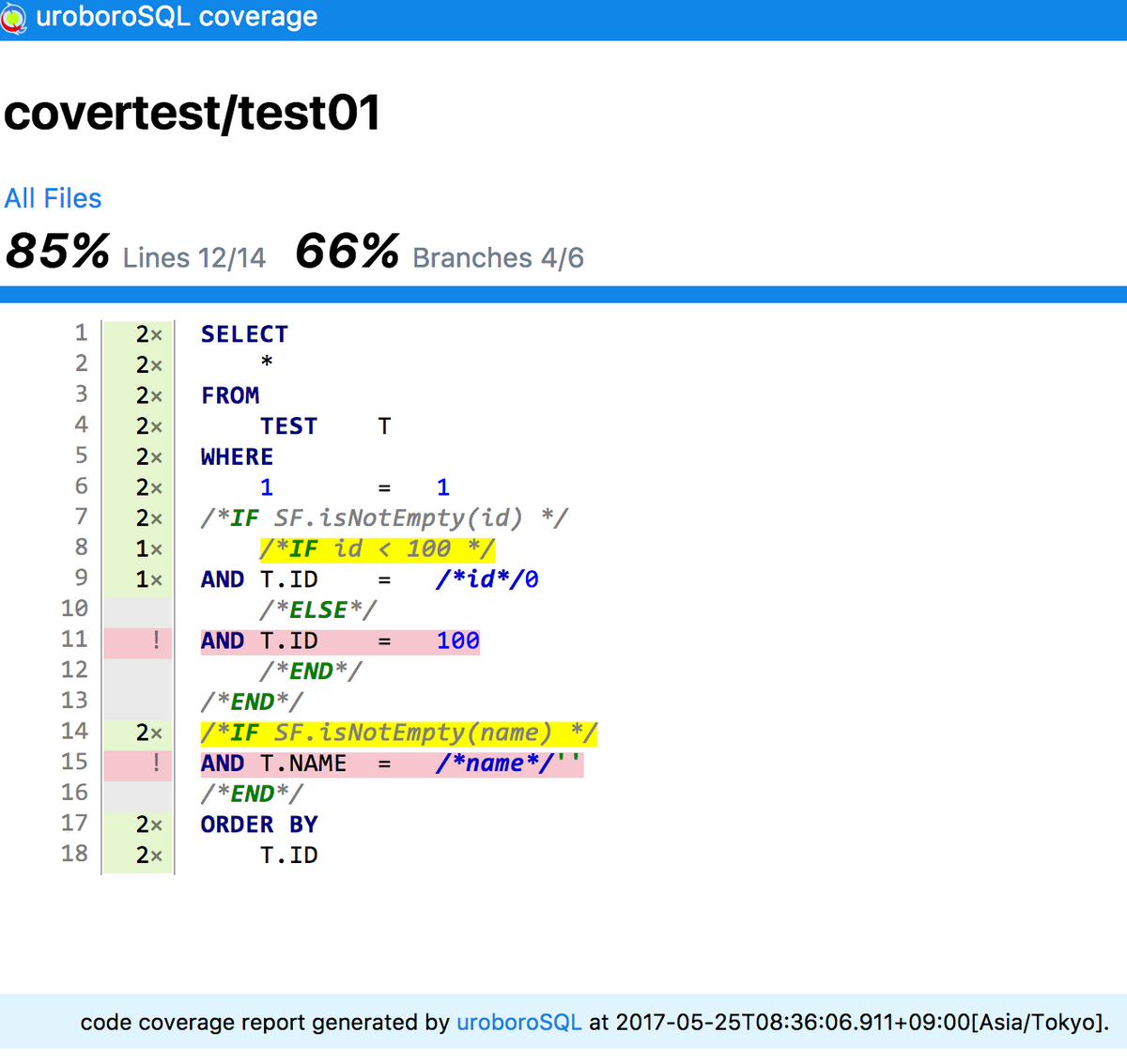Viewport: 1127px width, 1064px height.
Task: Click the 2× hit count on line 14
Action: 148,732
